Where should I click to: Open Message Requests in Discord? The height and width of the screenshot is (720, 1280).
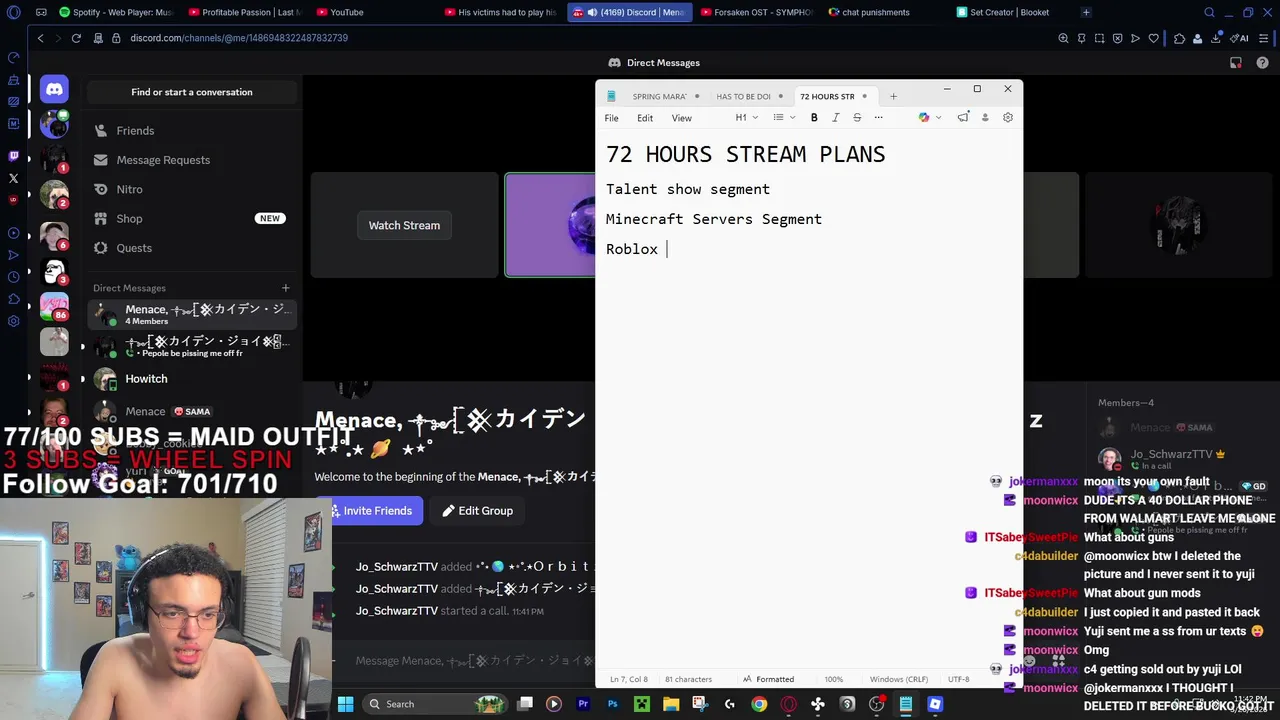tap(191, 160)
